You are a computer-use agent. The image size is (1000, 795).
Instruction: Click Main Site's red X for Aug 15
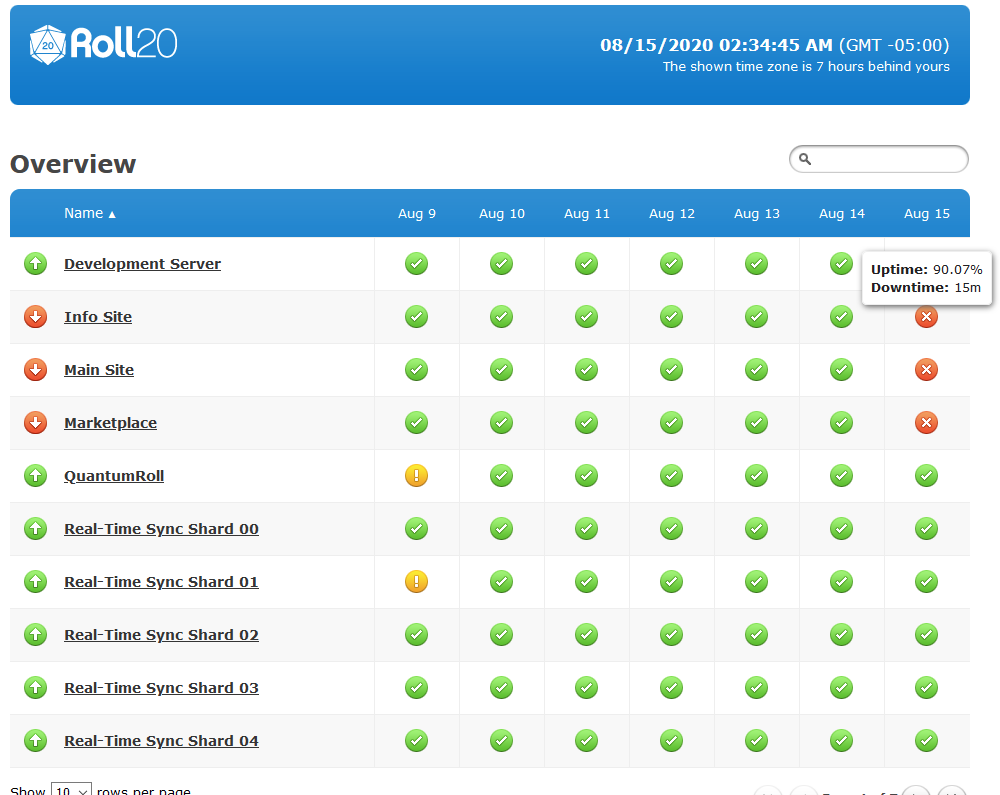pyautogui.click(x=926, y=369)
